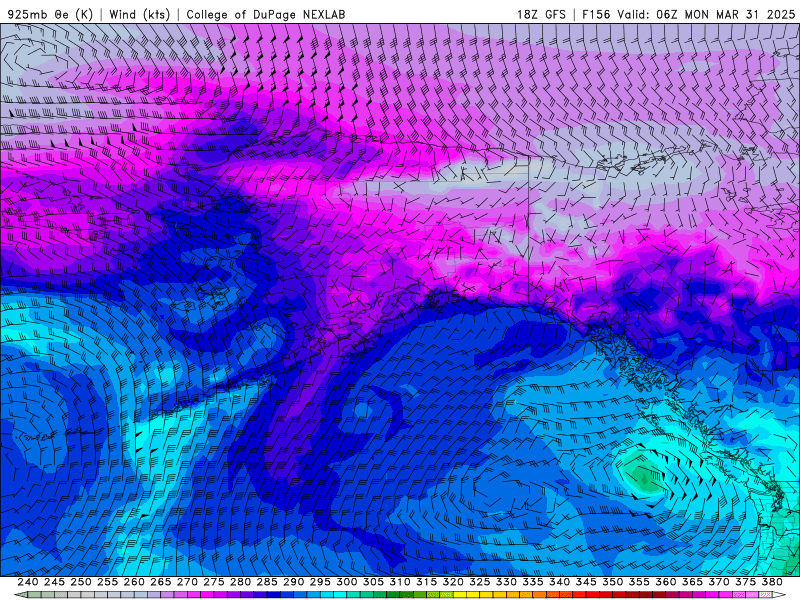This screenshot has height=600, width=800.
Task: Select the 355 legend label
Action: pos(639,582)
